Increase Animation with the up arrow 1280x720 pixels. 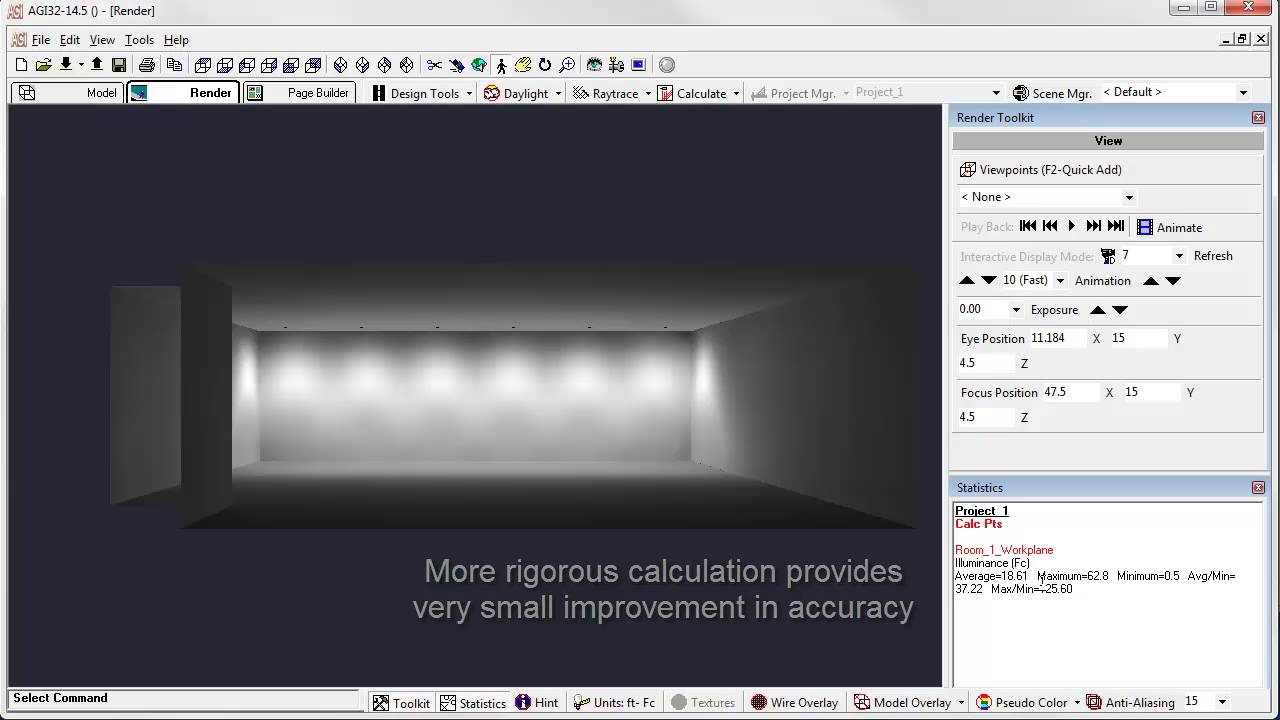1151,281
